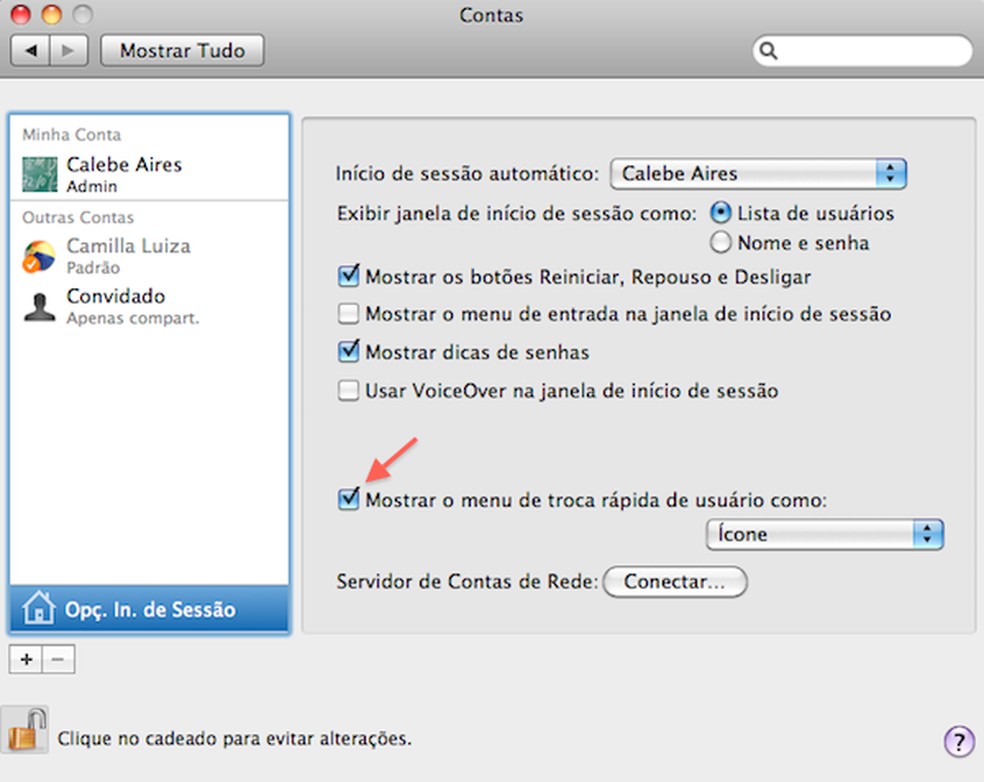Select the Convidado guest account icon
The height and width of the screenshot is (782, 984).
(x=38, y=306)
